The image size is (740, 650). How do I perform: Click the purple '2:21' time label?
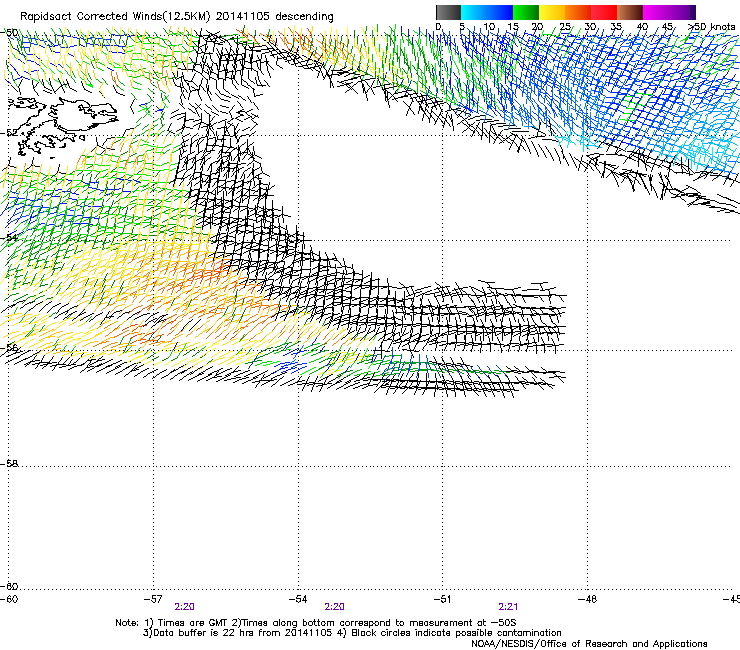click(x=508, y=607)
